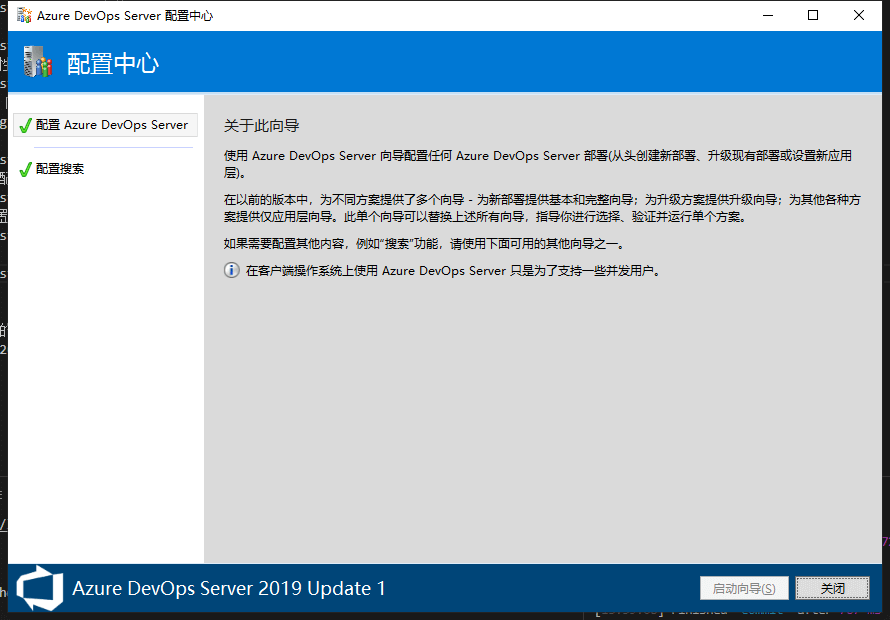Click the app icon in the title bar
This screenshot has width=890, height=620.
(x=23, y=16)
